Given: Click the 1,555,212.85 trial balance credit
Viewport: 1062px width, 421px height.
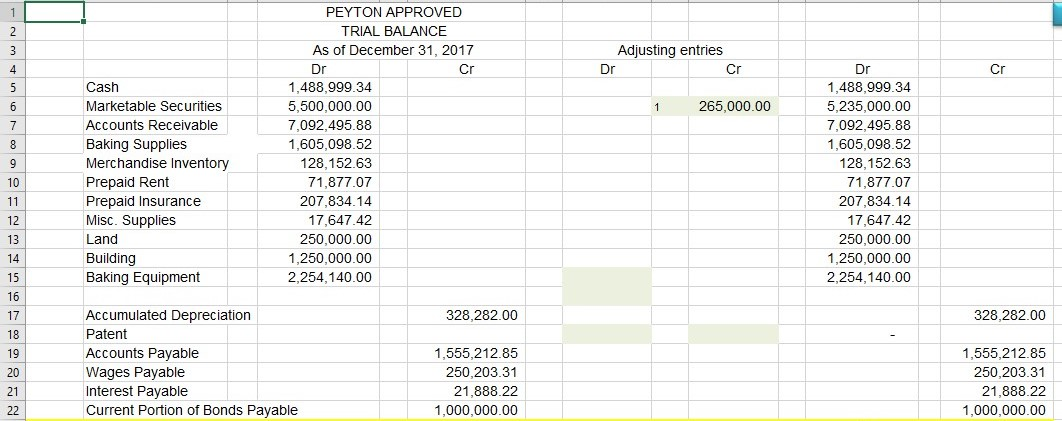Looking at the screenshot, I should click(x=475, y=353).
